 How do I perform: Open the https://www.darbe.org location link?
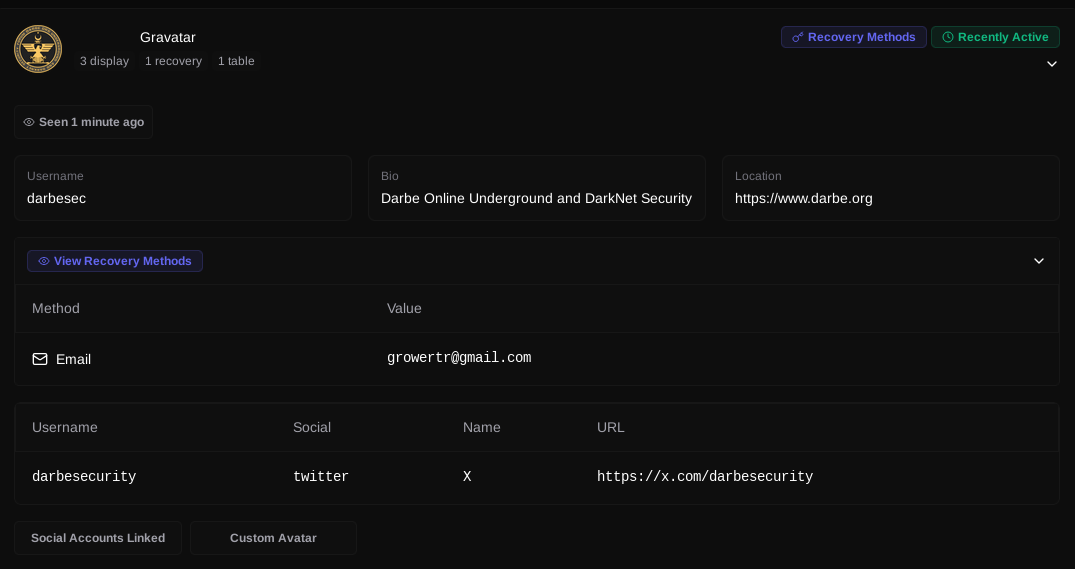pos(803,198)
